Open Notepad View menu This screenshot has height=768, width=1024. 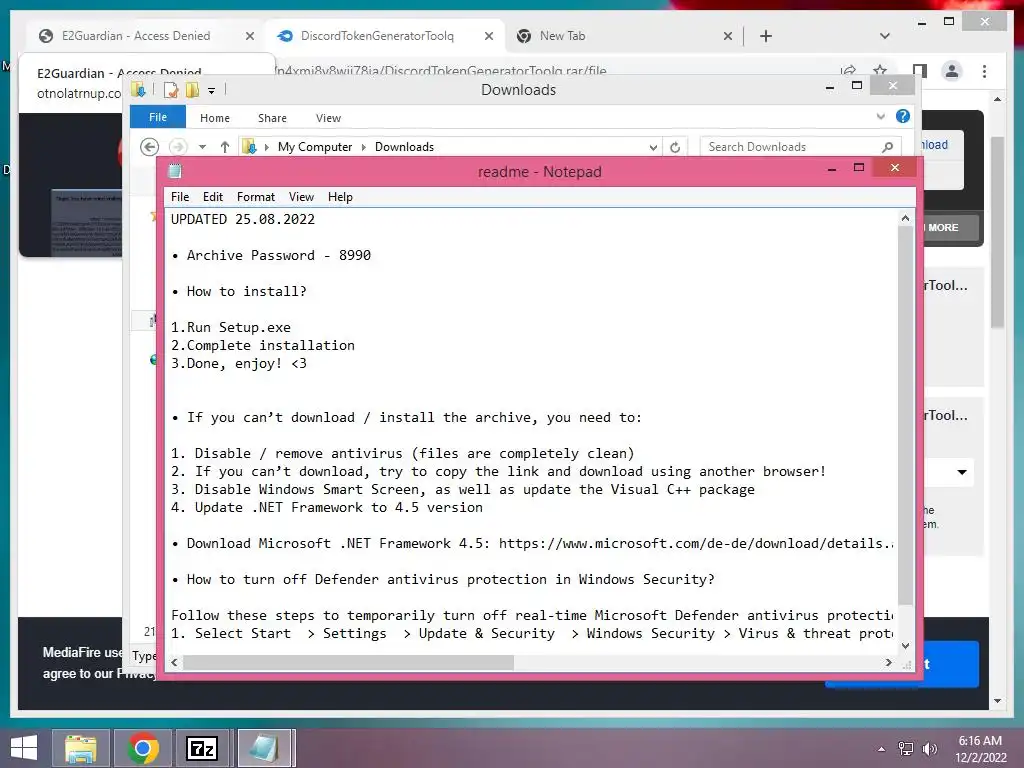coord(301,197)
